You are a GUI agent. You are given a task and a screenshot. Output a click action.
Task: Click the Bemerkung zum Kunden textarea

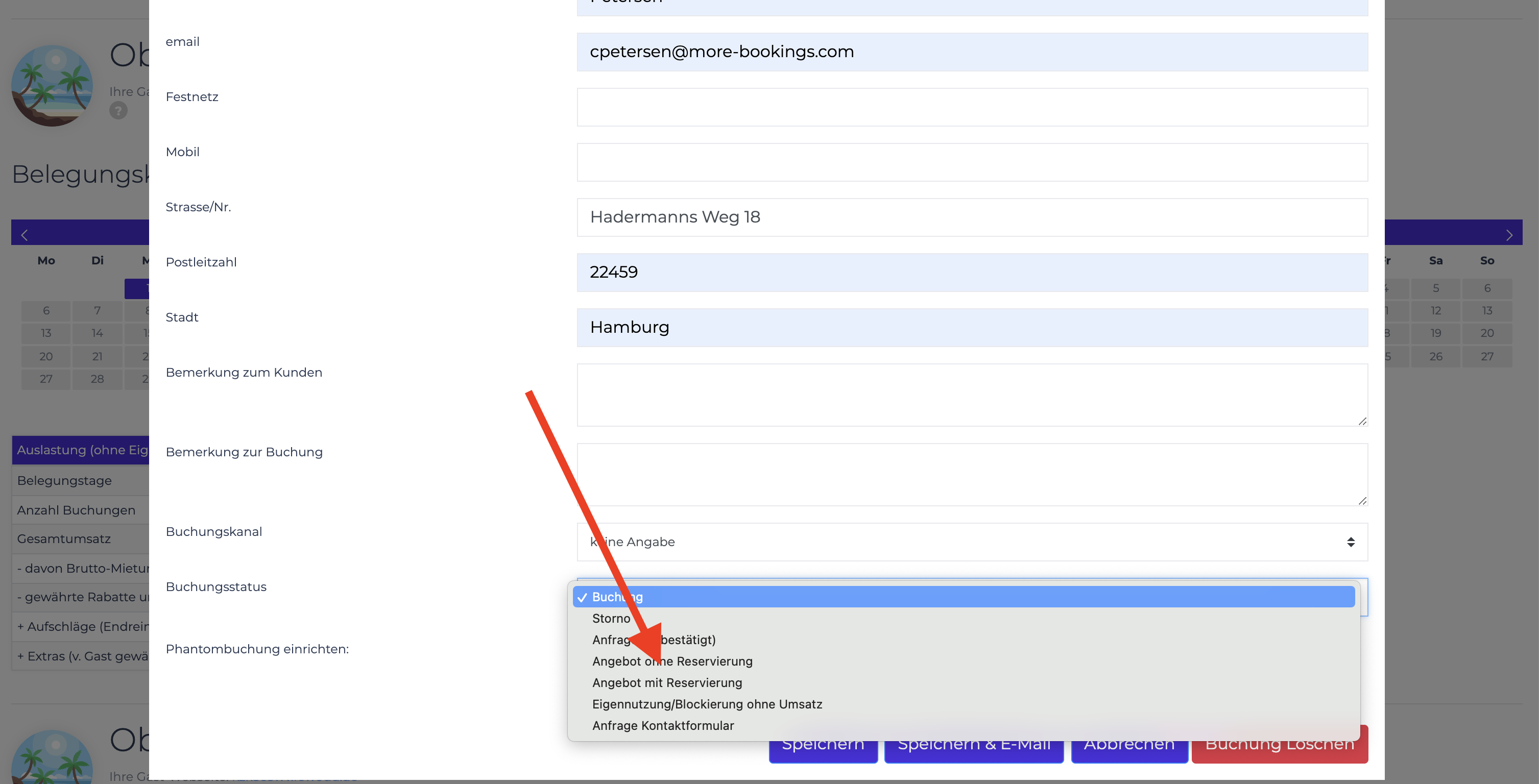coord(972,395)
